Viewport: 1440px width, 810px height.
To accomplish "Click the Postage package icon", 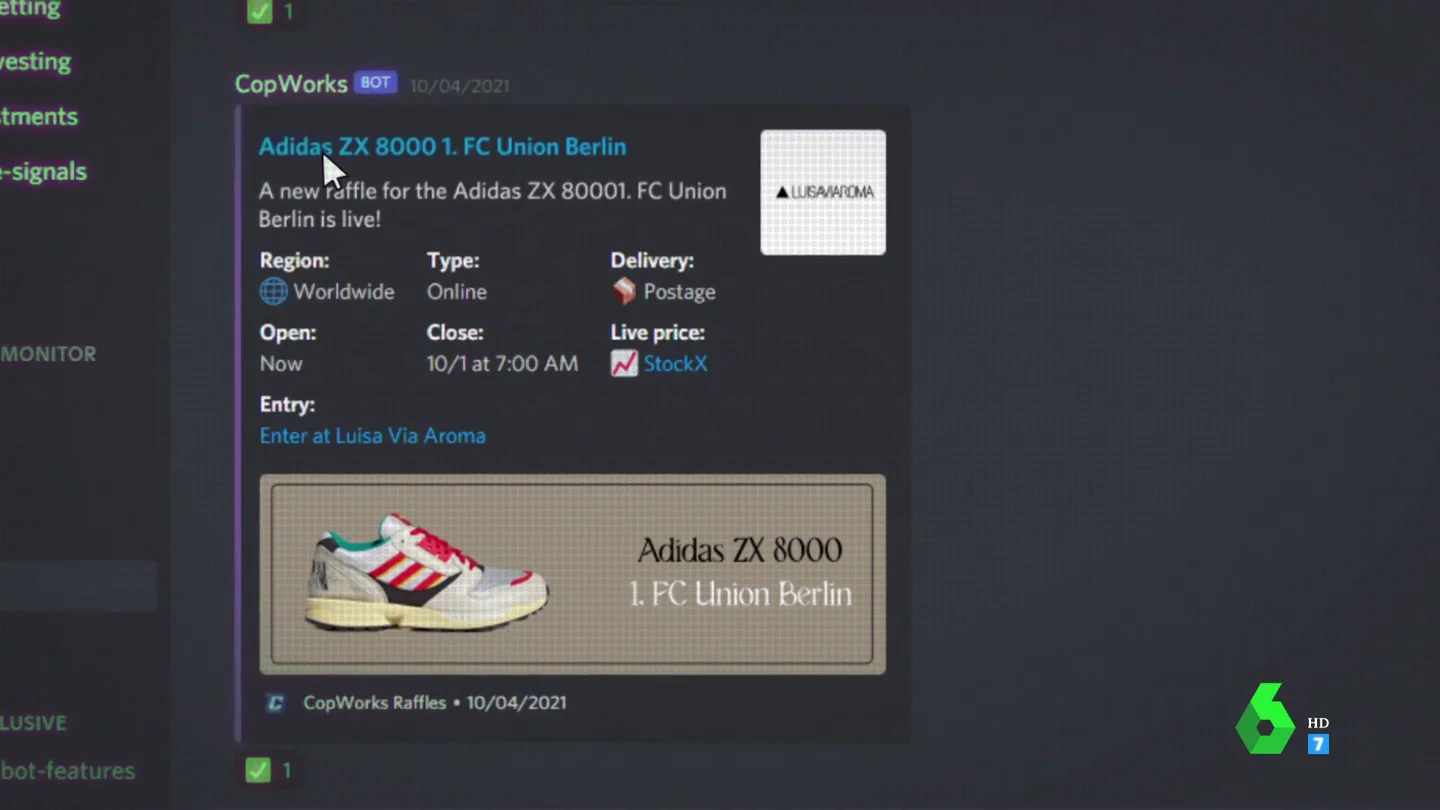I will [x=624, y=291].
